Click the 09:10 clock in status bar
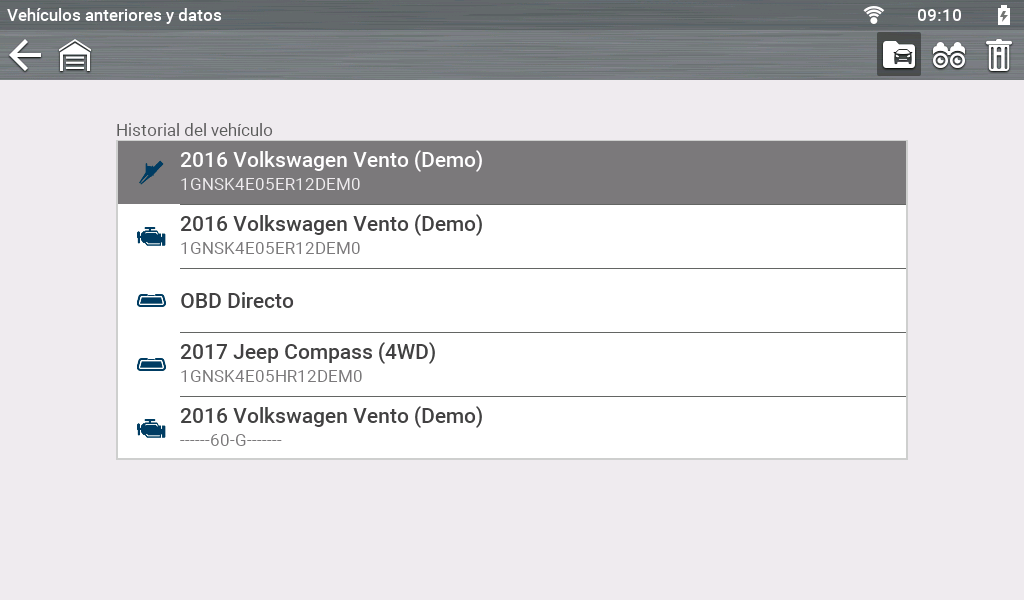The image size is (1024, 600). coord(939,15)
